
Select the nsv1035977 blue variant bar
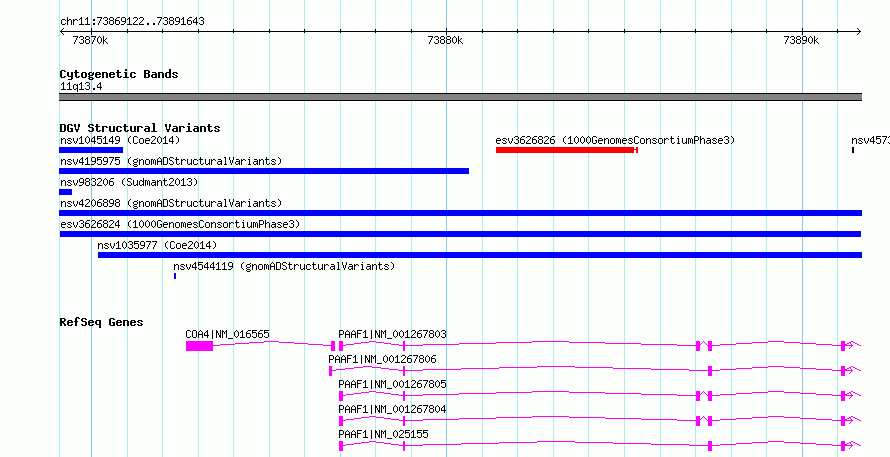tap(480, 255)
